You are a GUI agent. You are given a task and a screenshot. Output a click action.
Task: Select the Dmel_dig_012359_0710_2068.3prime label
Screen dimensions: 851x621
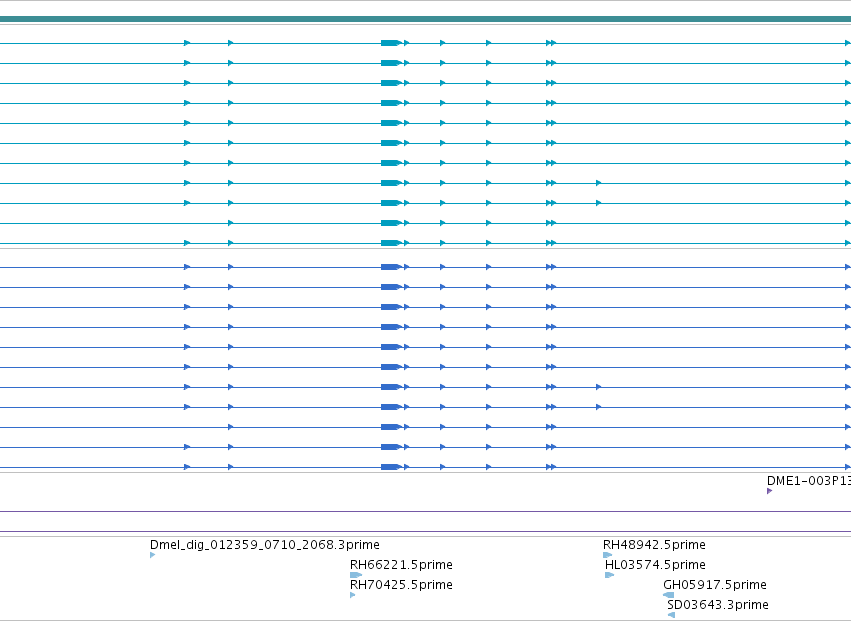(x=264, y=544)
